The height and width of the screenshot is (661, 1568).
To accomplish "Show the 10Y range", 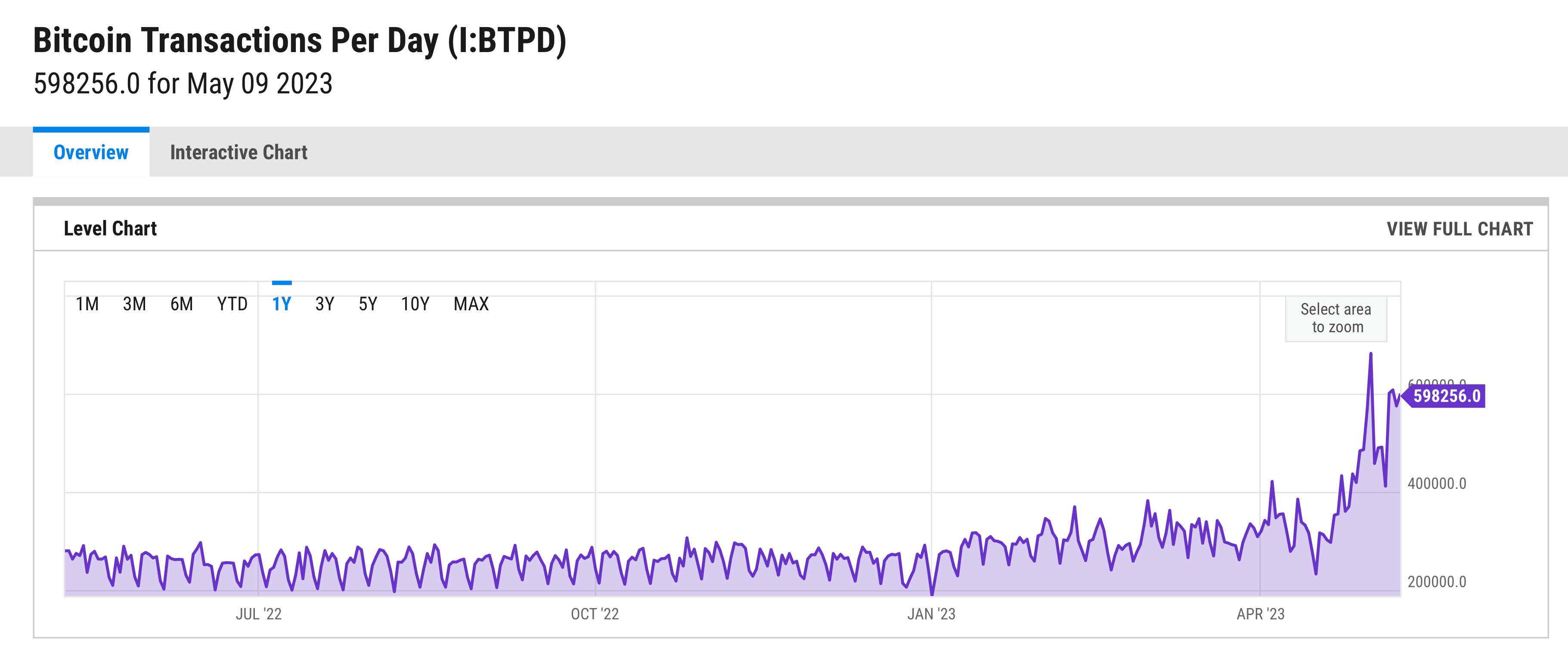I will [x=415, y=304].
